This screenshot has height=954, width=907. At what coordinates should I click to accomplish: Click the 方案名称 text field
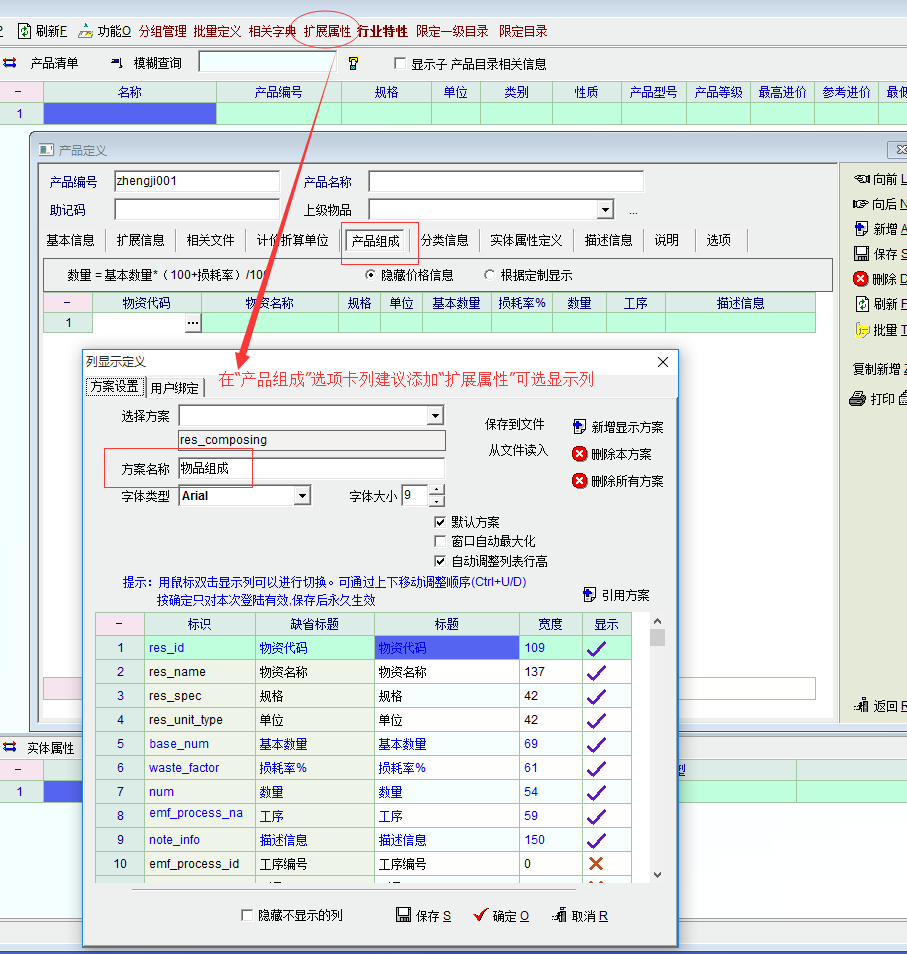pos(311,468)
